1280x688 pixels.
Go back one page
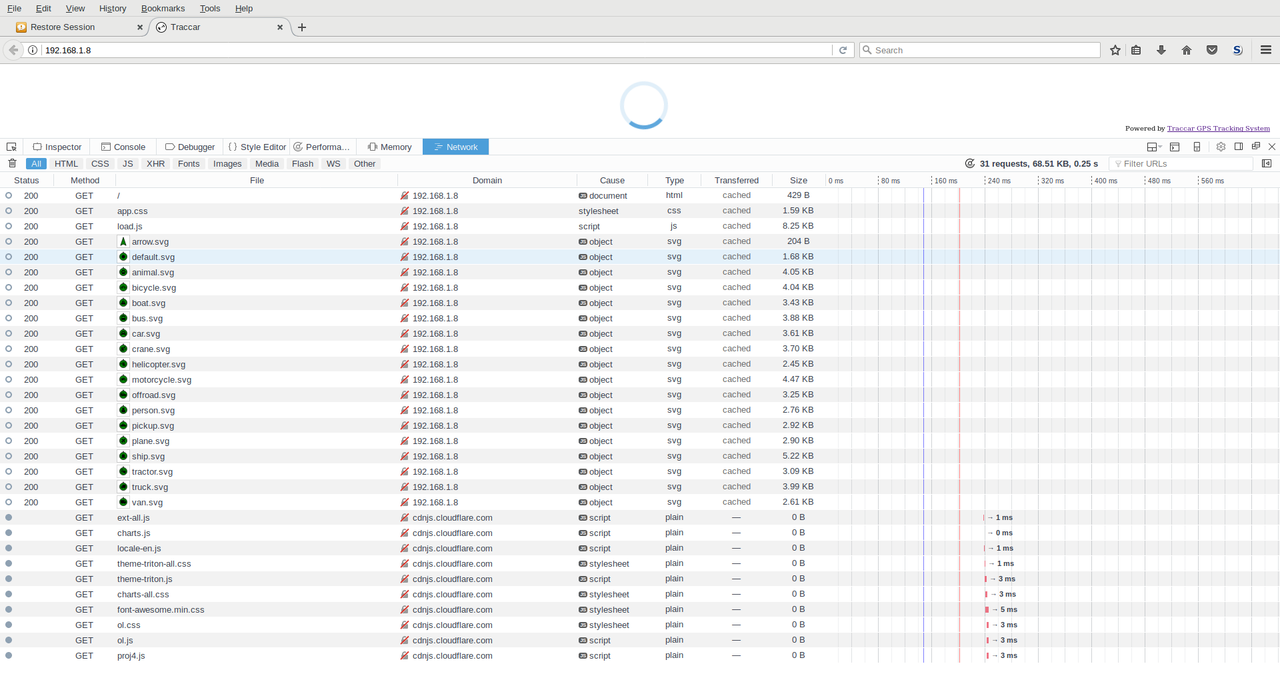(13, 50)
